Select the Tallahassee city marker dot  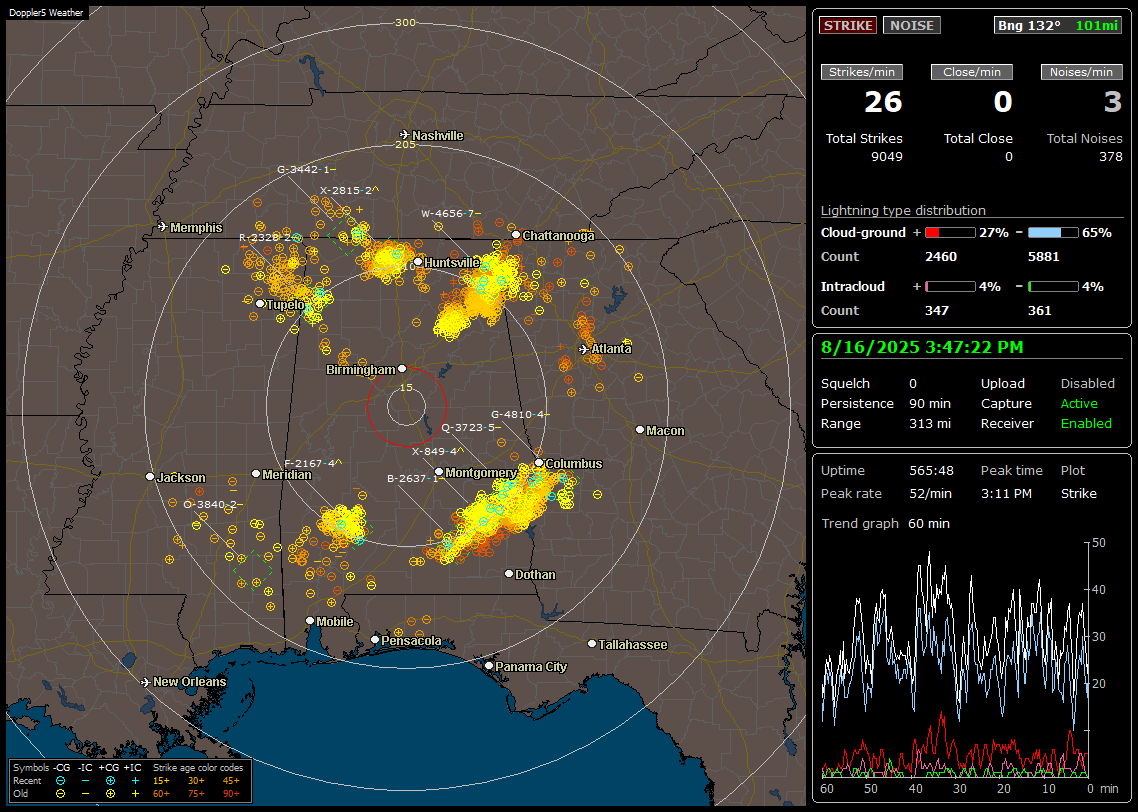[591, 644]
